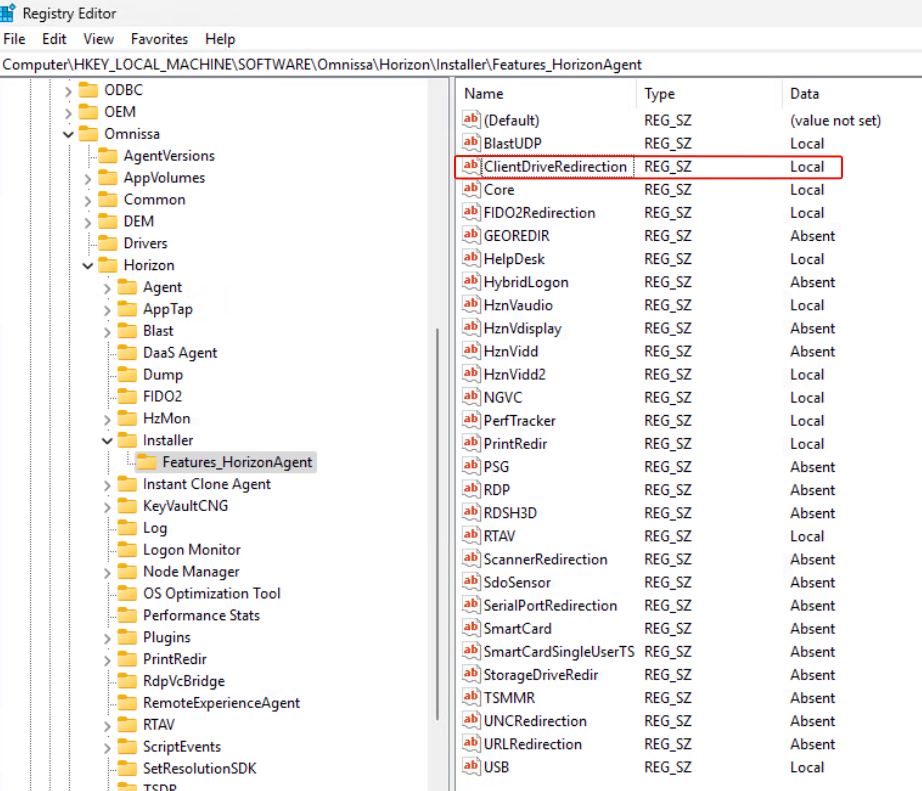Collapse the Installer key
922x791 pixels.
(x=107, y=441)
